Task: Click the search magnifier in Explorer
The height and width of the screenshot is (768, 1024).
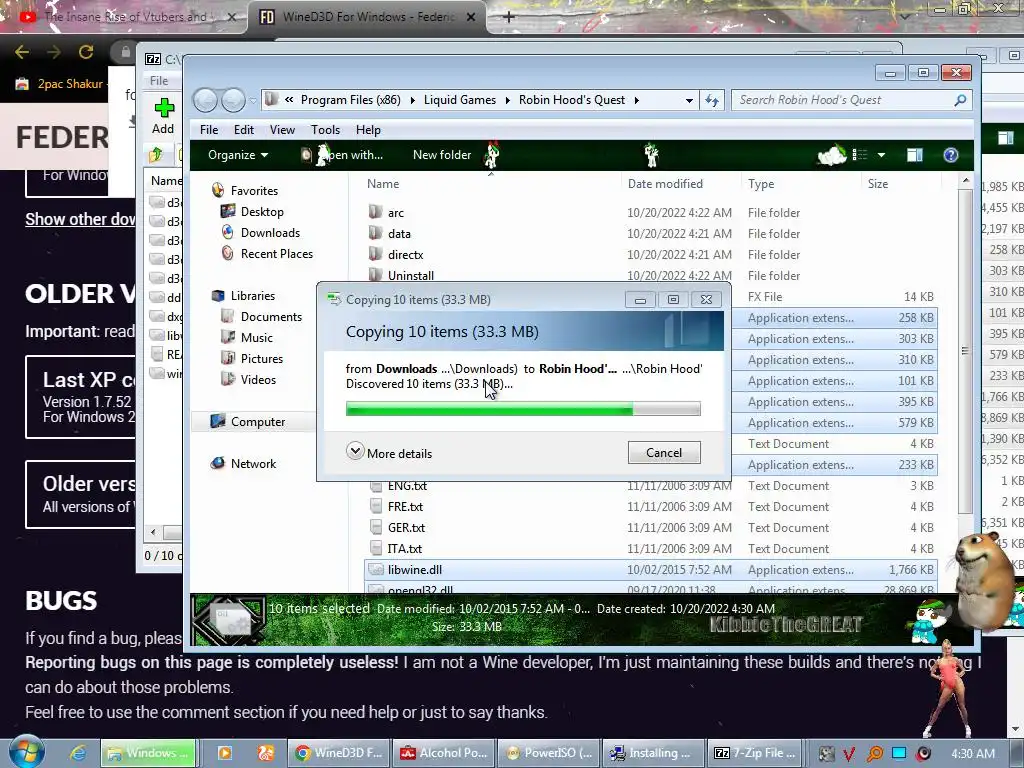Action: pyautogui.click(x=960, y=100)
